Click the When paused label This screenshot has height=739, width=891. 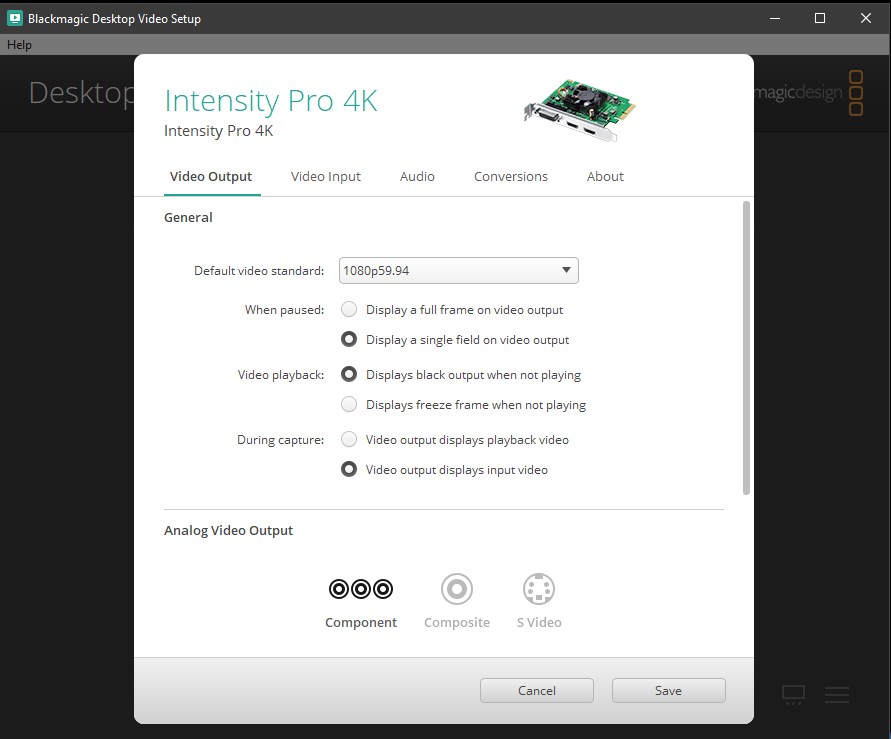tap(285, 310)
